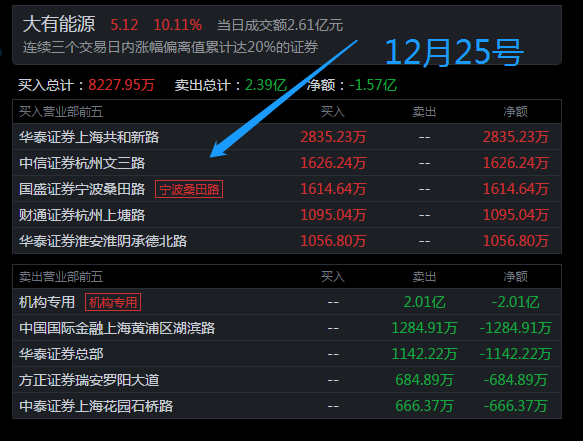Click 卖出 column header in sellers table

click(x=424, y=277)
